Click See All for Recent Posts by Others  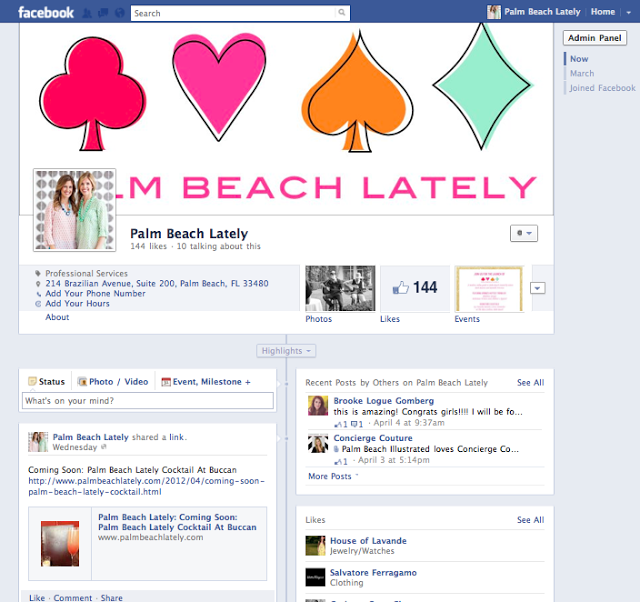coord(530,382)
